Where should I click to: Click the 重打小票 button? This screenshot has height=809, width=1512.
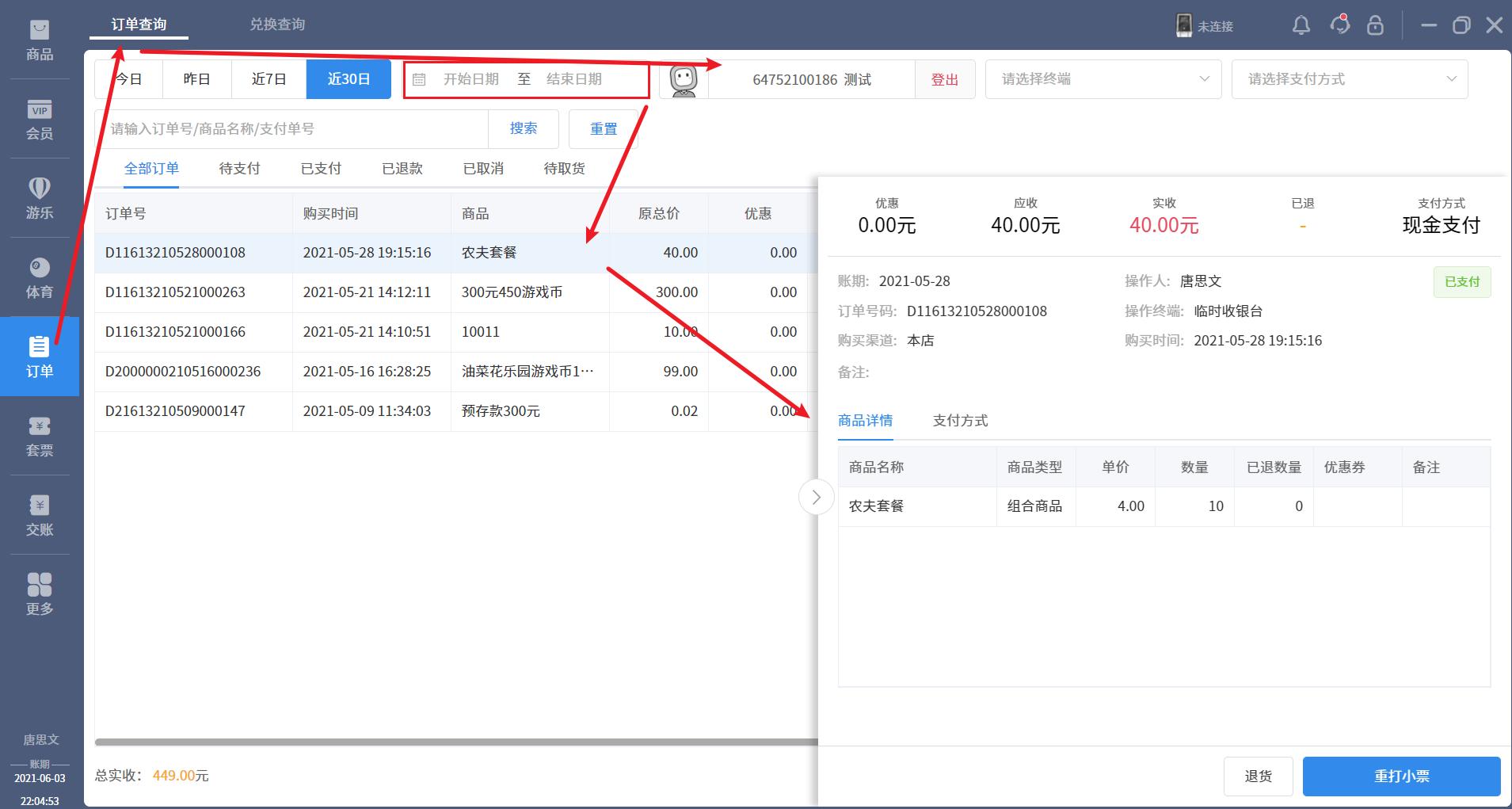(x=1402, y=777)
